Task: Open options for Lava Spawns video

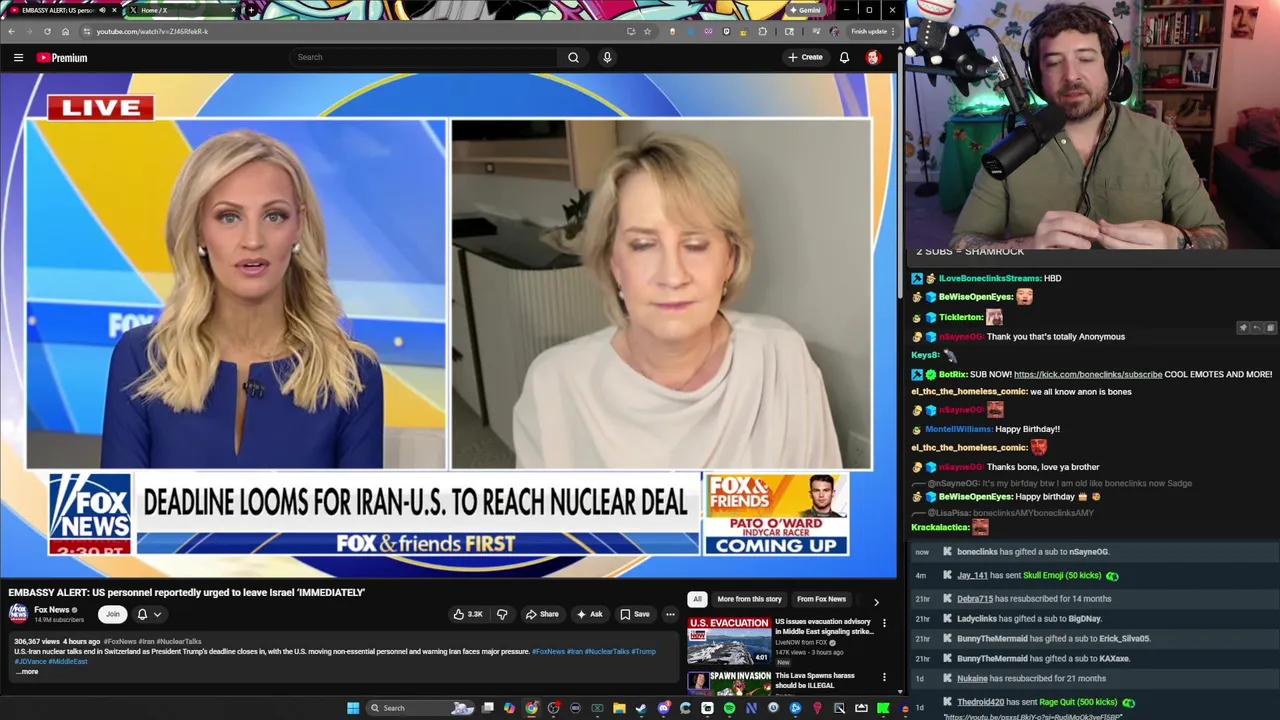Action: point(884,677)
